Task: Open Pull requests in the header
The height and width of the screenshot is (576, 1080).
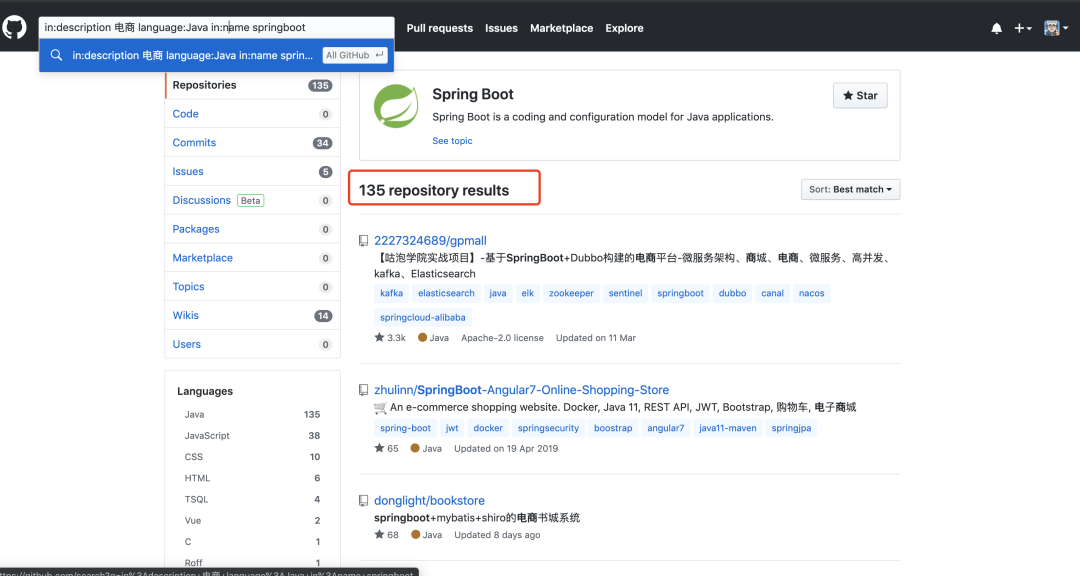Action: tap(439, 28)
